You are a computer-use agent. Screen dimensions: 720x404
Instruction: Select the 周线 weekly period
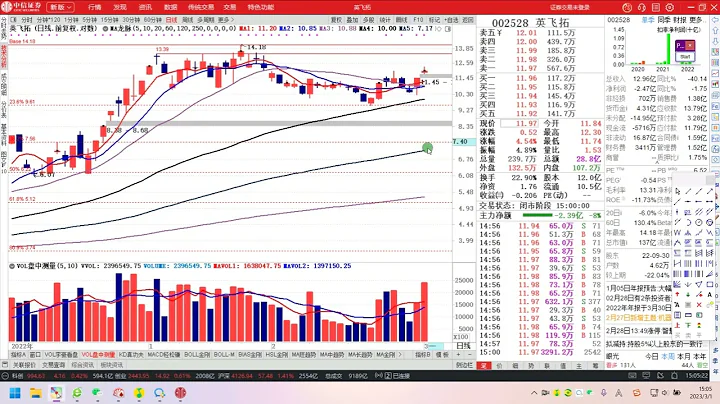(x=187, y=20)
